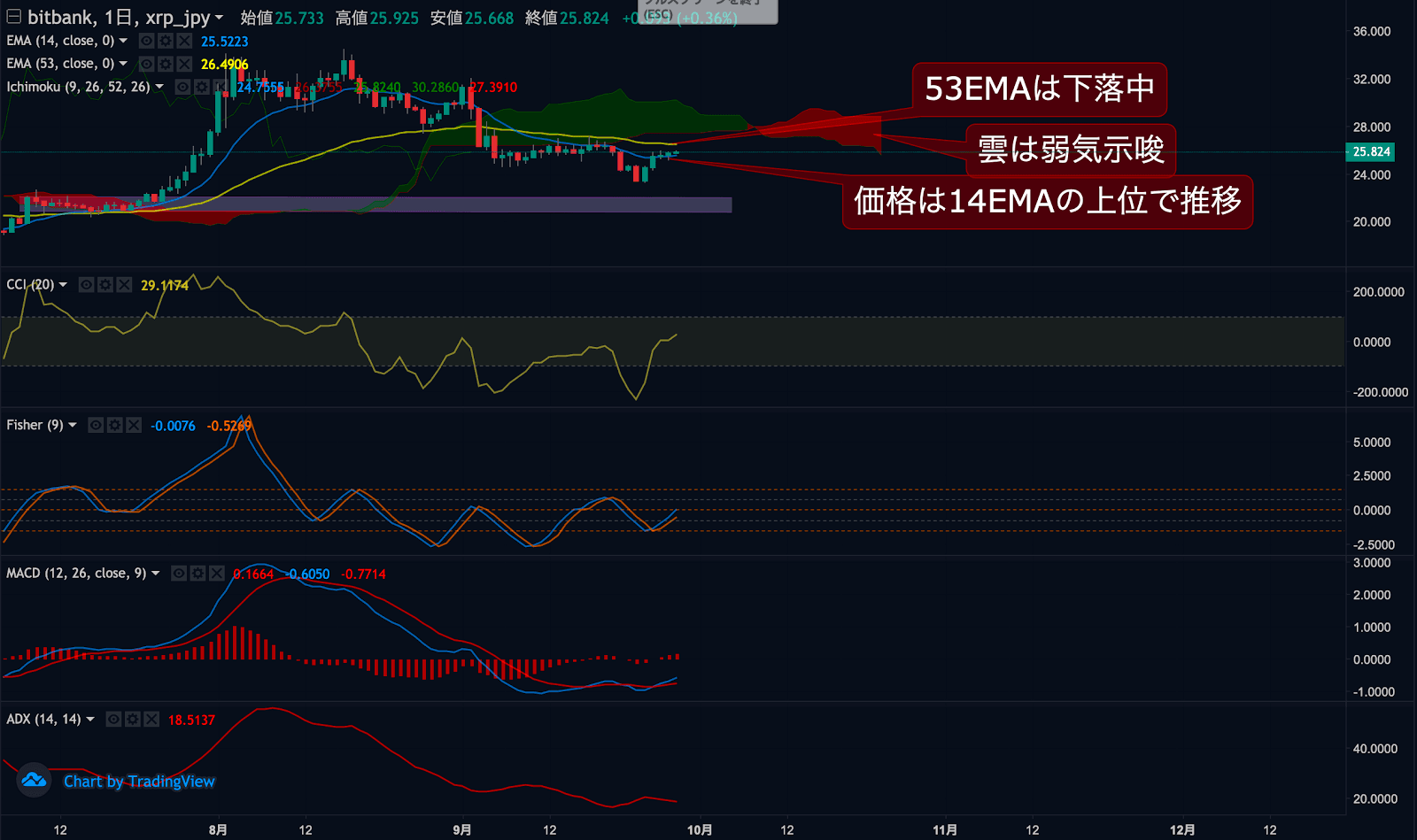Open the Fisher (9) indicator dropdown arrow
The image size is (1417, 840).
point(74,425)
